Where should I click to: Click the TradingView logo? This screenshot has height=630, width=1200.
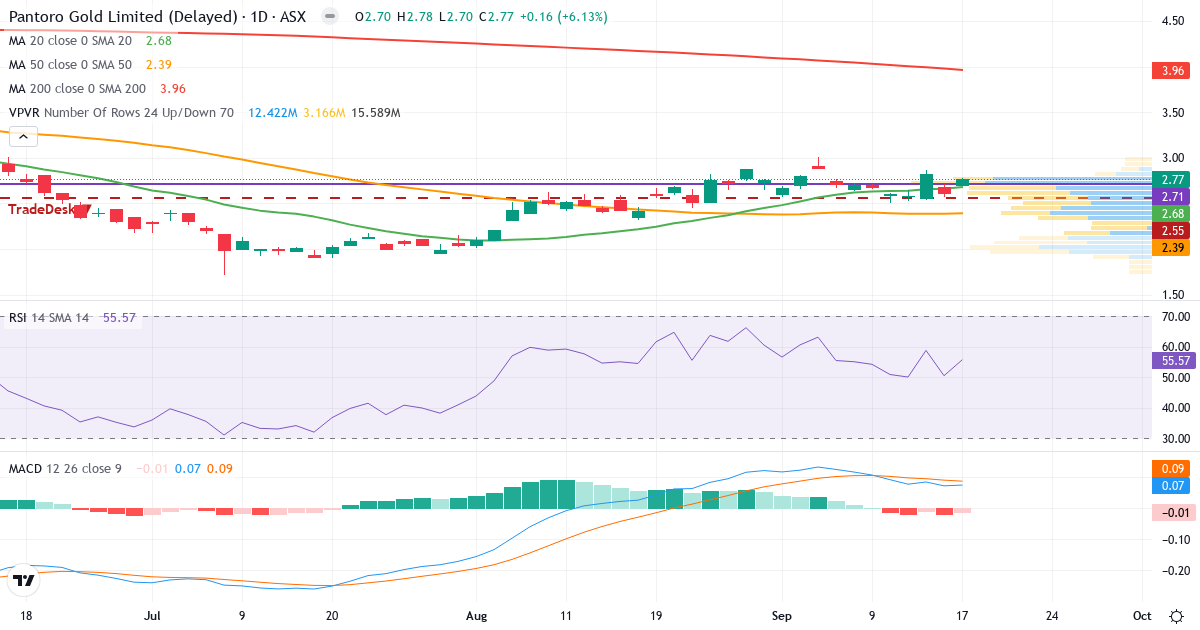25,580
